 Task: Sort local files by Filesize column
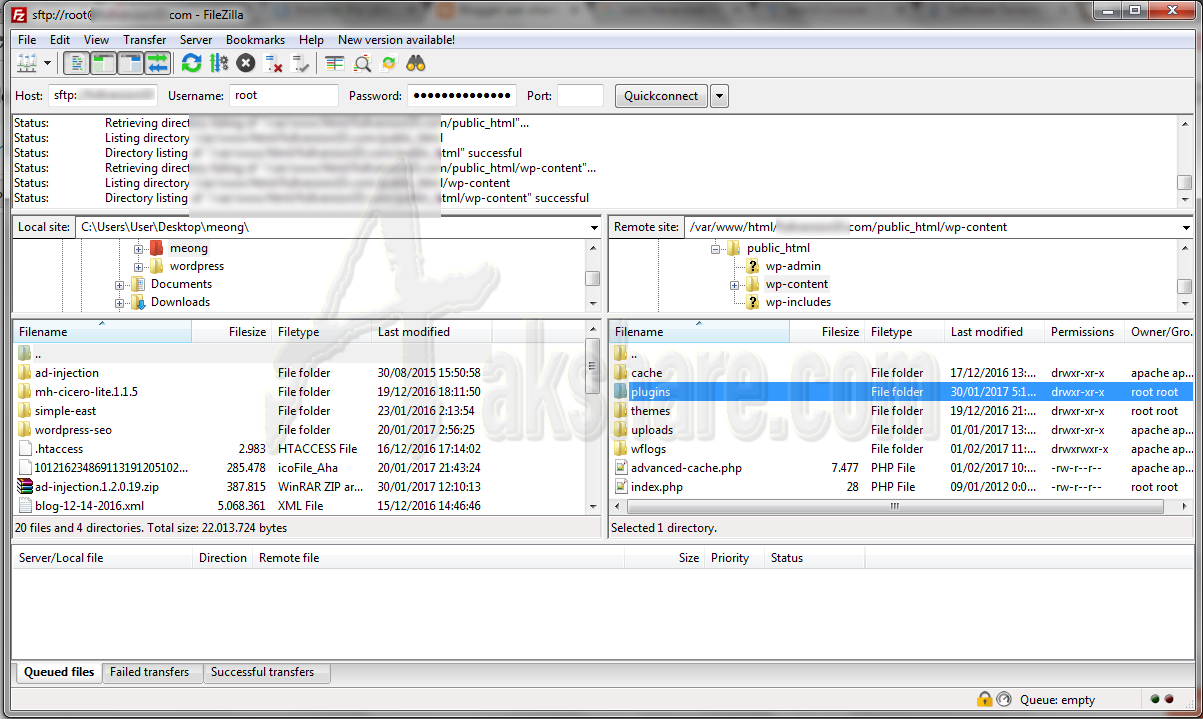(x=231, y=332)
